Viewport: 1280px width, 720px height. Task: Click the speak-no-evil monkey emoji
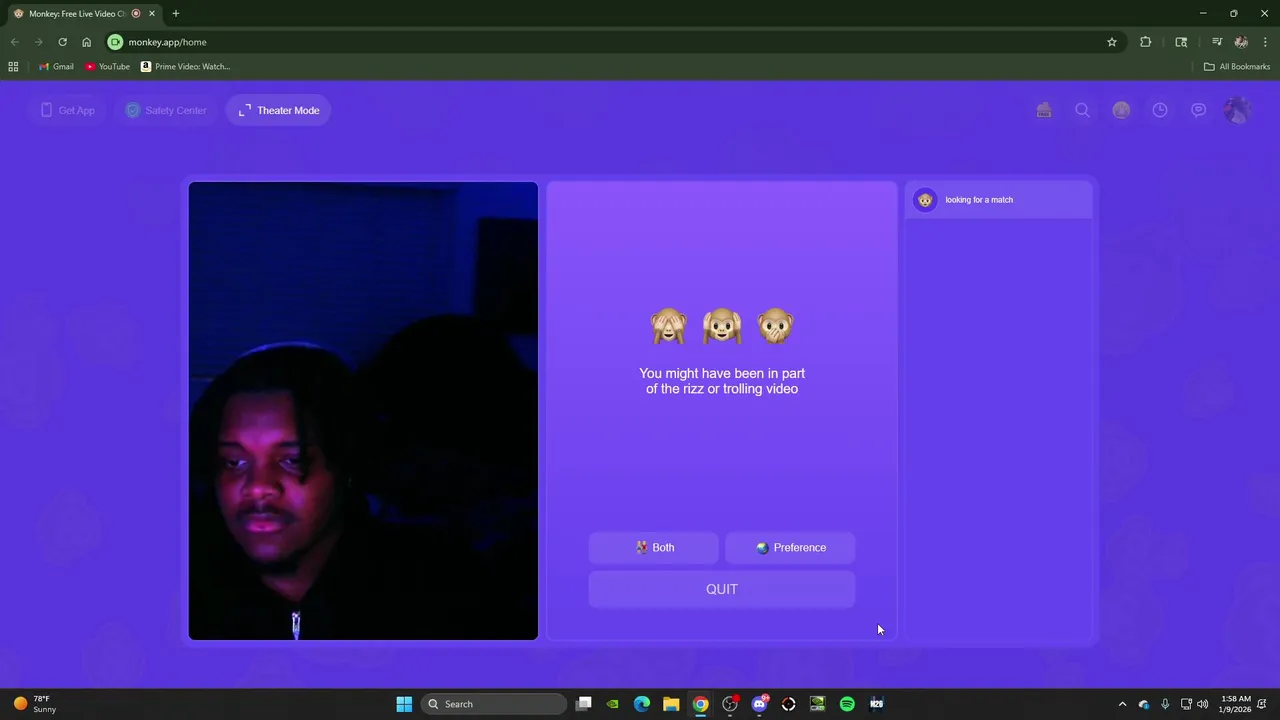pos(775,327)
